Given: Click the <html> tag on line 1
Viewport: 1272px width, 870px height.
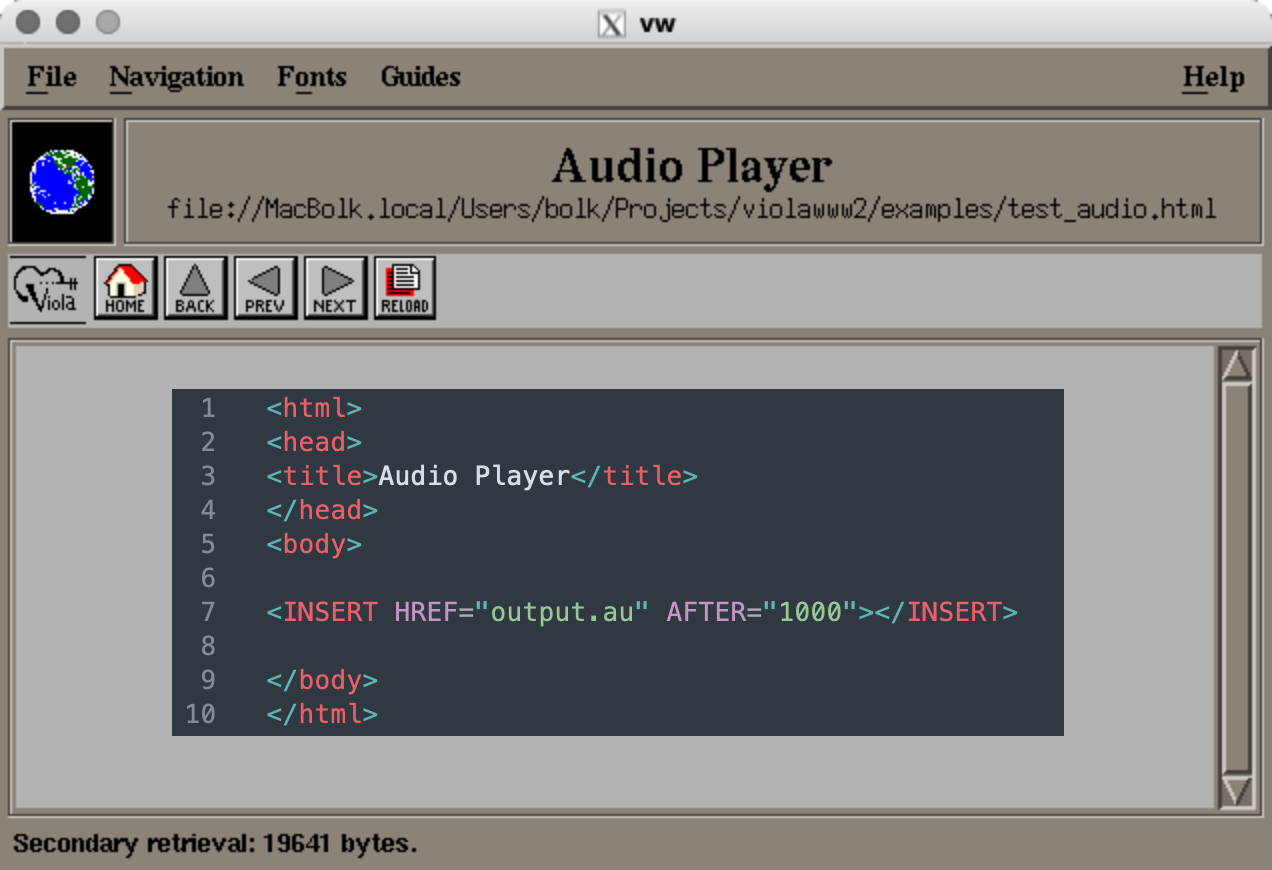Looking at the screenshot, I should (x=314, y=408).
